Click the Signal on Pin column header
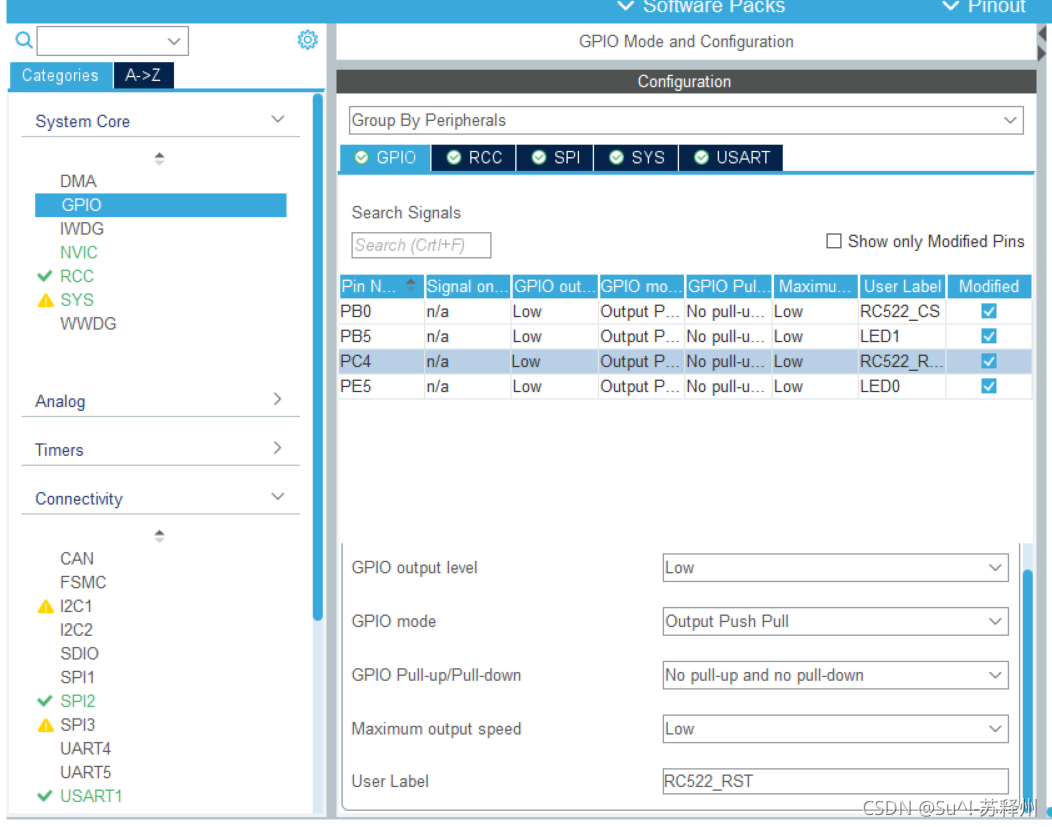Screen dimensions: 1052x827 click(467, 286)
